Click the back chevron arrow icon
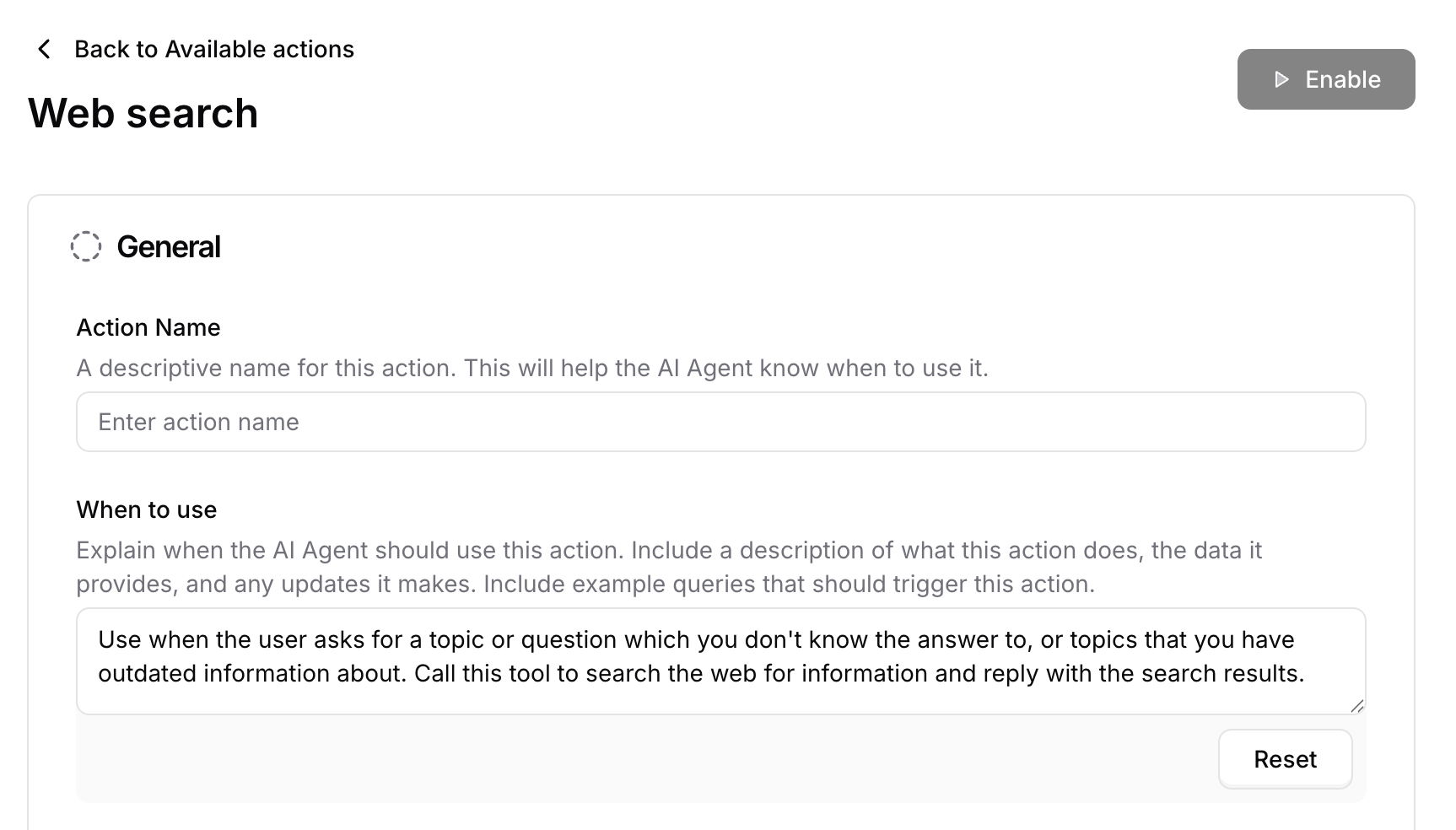1456x830 pixels. click(45, 50)
